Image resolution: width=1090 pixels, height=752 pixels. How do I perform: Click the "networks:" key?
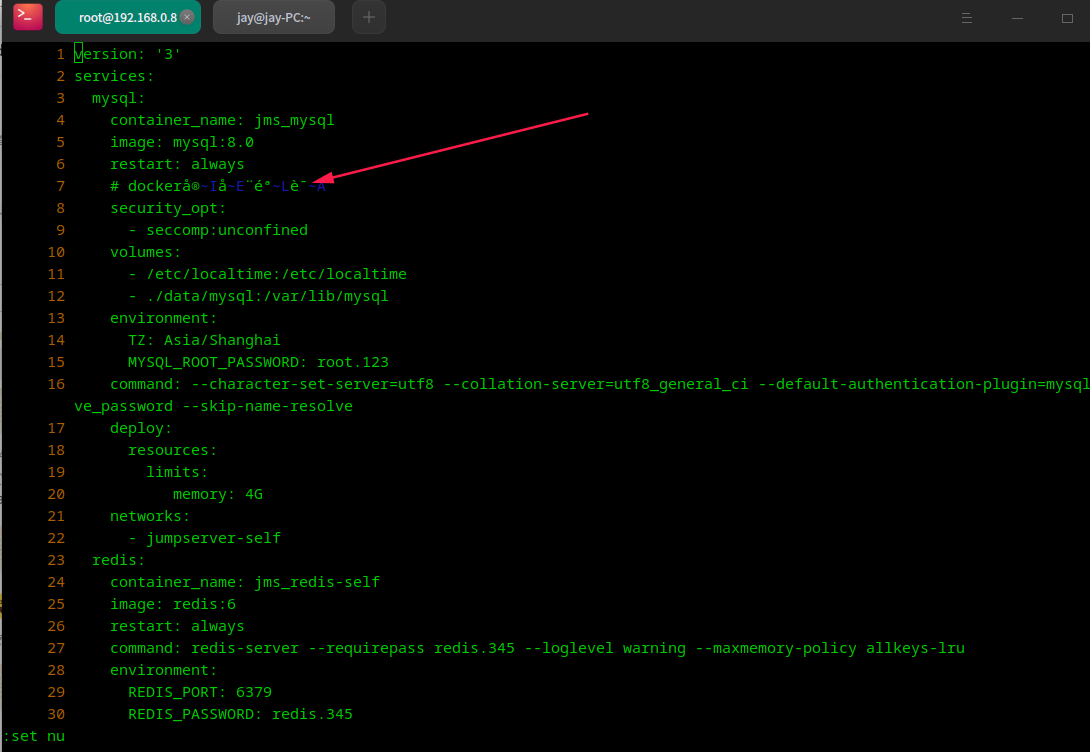pyautogui.click(x=150, y=516)
